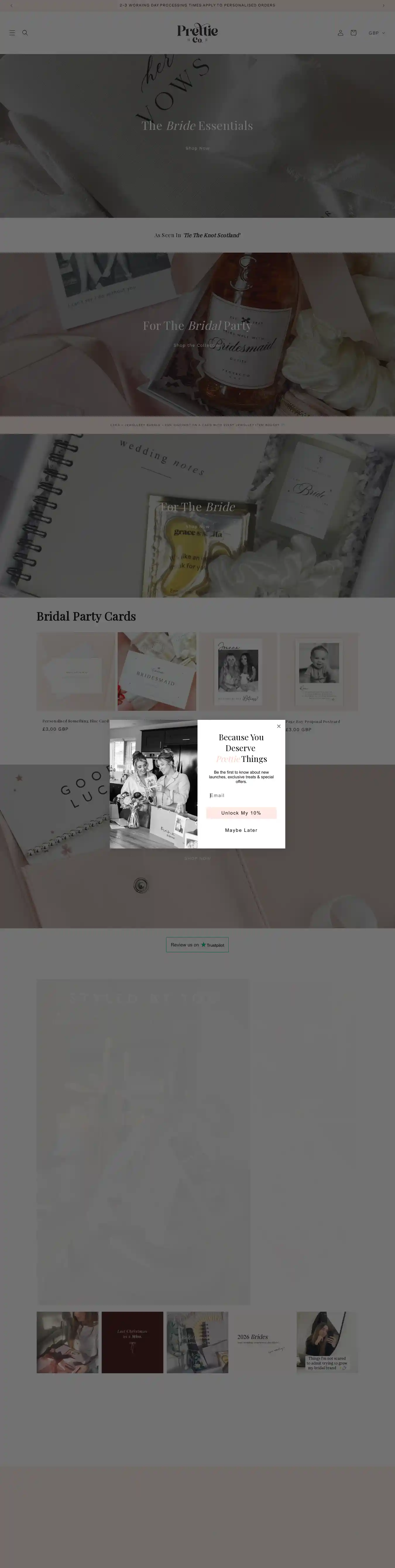This screenshot has width=395, height=1568.
Task: Close the email signup popup
Action: (279, 726)
